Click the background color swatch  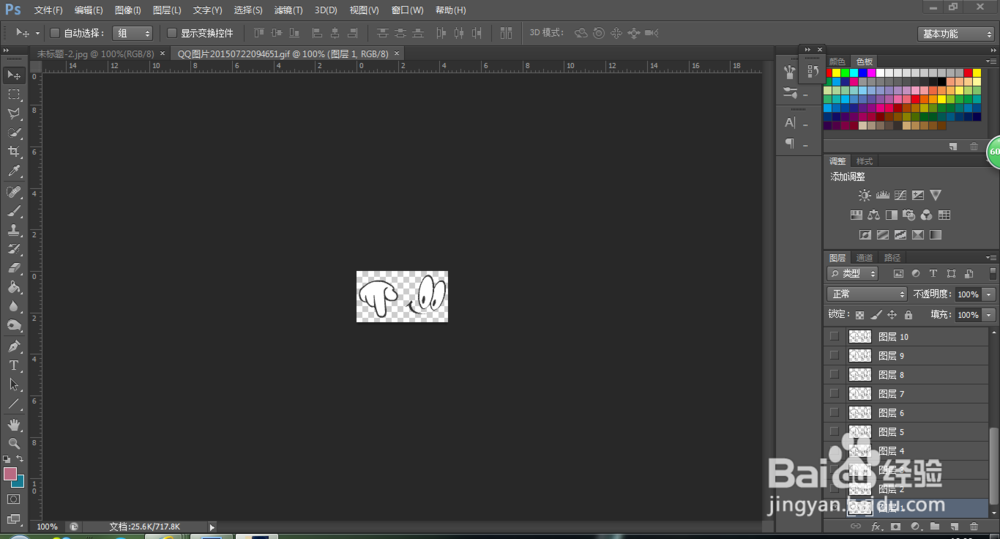[x=20, y=483]
